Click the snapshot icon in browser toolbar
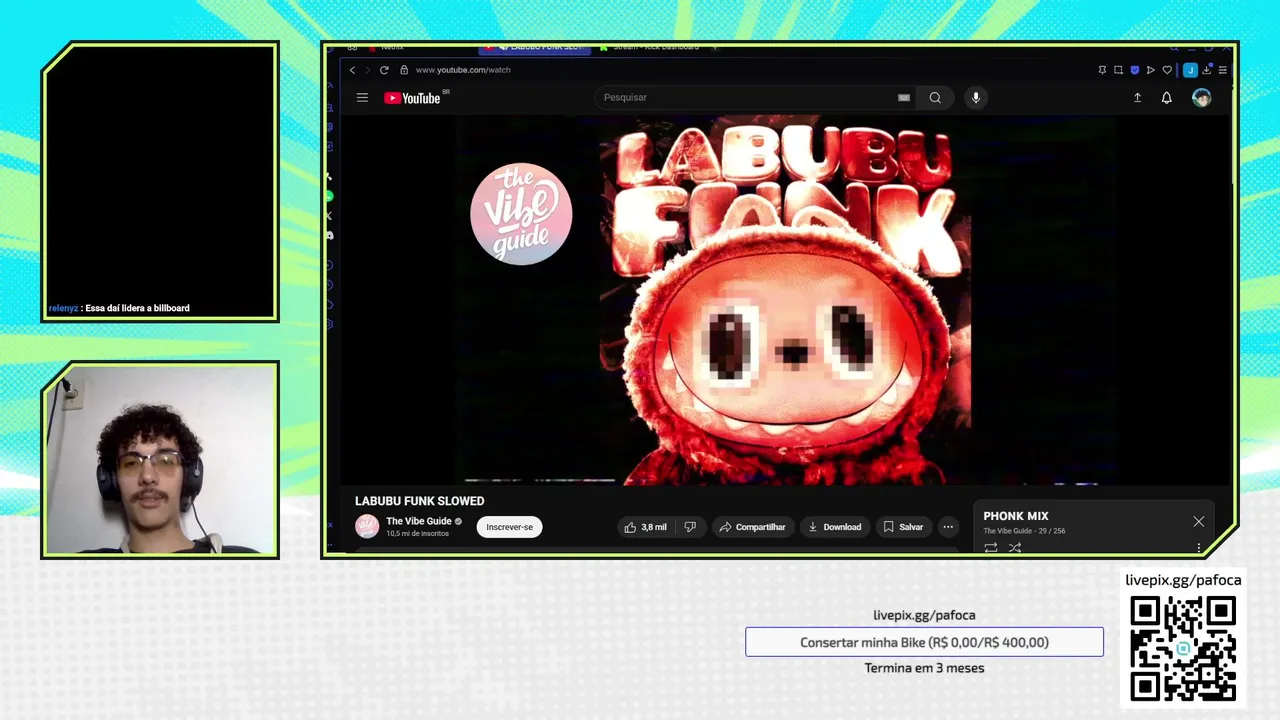1280x720 pixels. tap(1118, 70)
